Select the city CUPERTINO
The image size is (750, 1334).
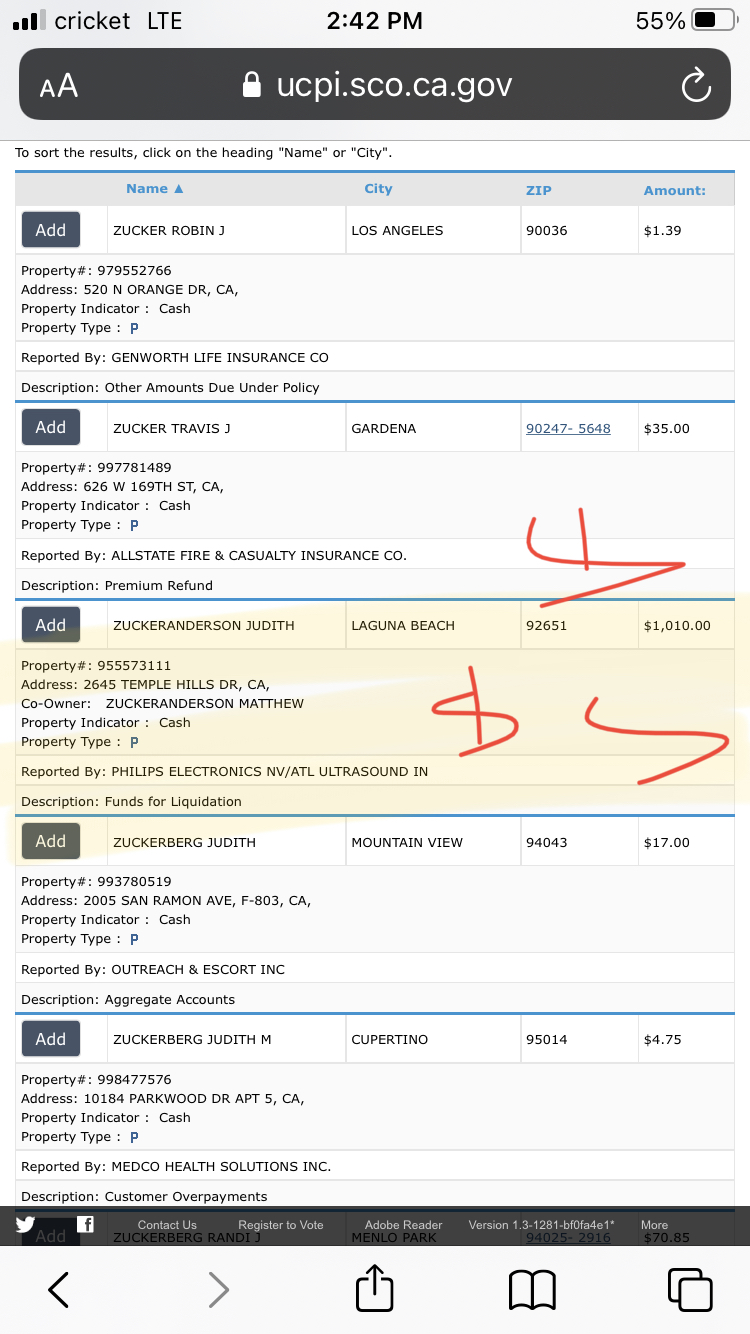coord(390,1040)
